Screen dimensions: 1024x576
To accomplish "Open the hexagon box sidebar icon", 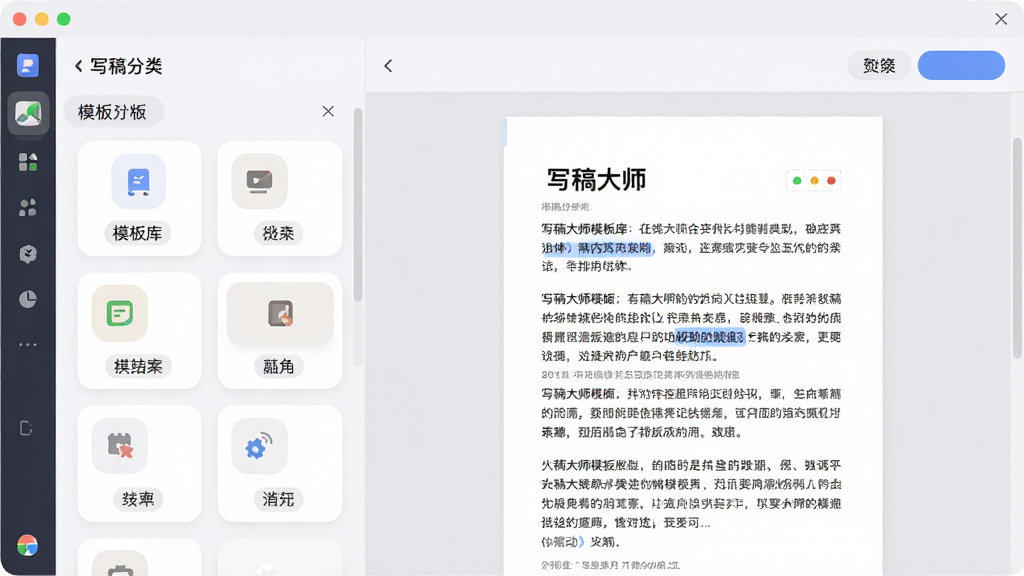I will coord(27,253).
